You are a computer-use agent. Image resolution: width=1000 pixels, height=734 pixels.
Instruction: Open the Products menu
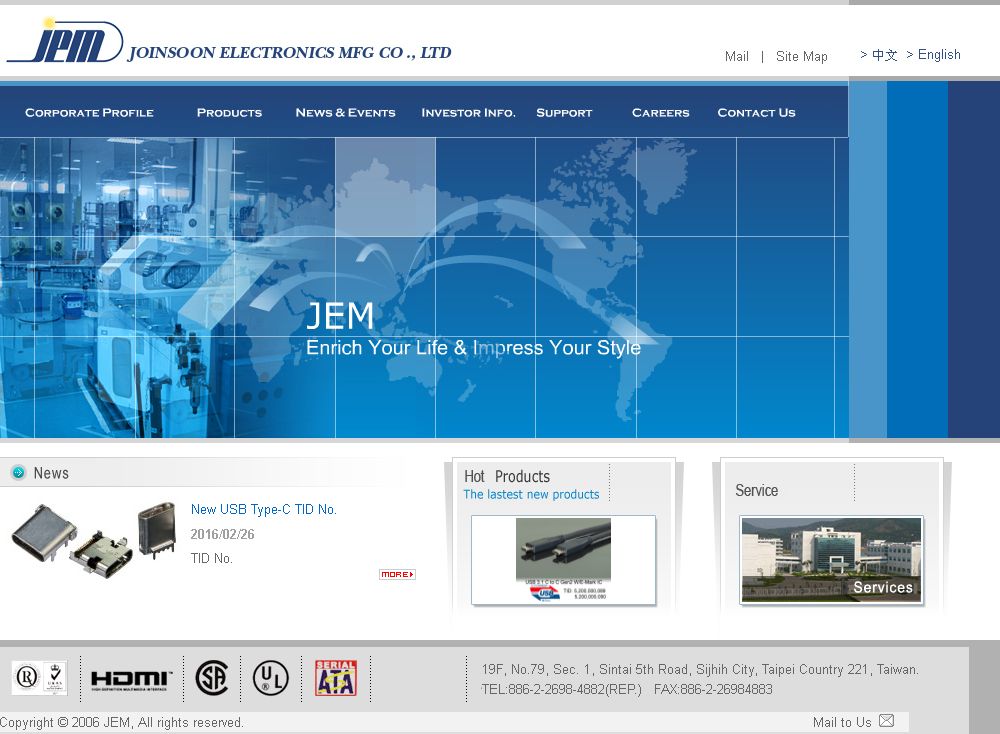(229, 113)
